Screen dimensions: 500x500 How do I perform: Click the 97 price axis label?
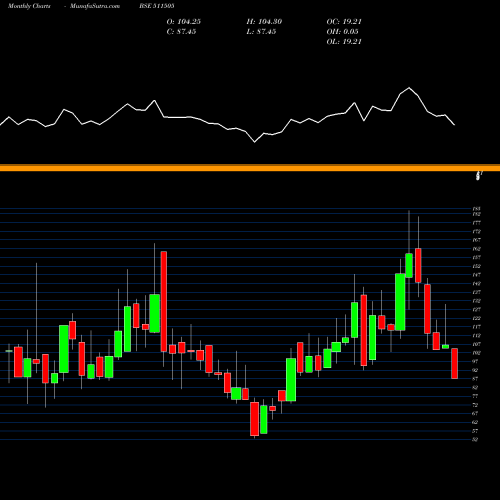coord(475,361)
